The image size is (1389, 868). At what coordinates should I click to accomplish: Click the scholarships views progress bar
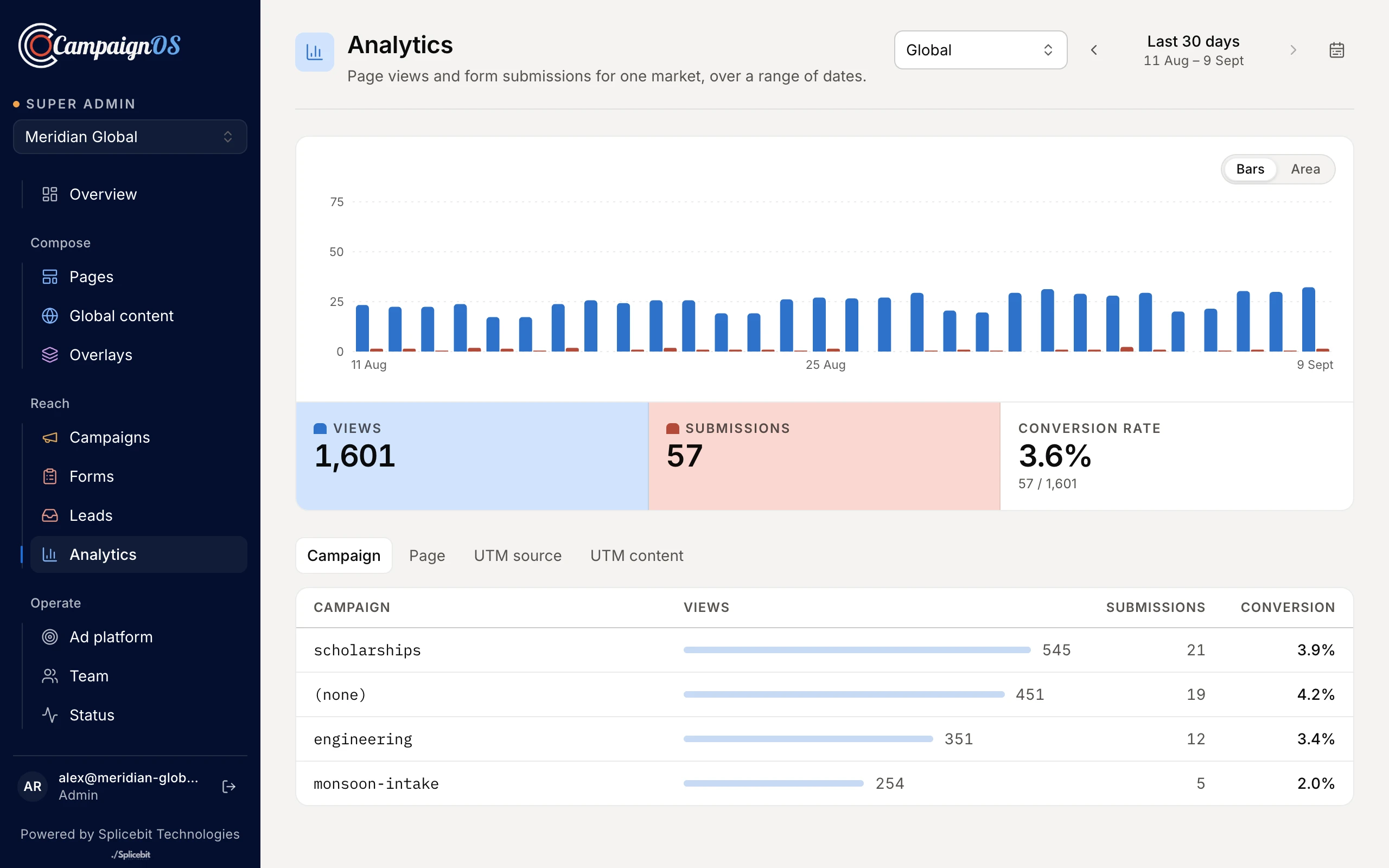(857, 650)
